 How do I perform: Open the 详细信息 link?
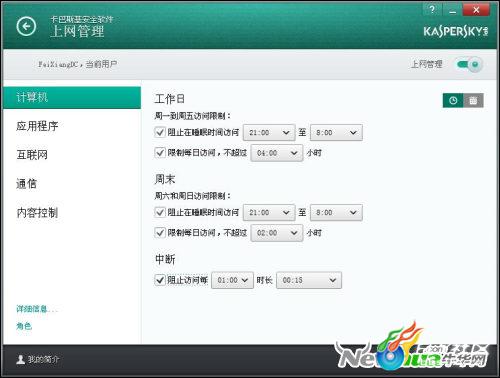coord(37,309)
